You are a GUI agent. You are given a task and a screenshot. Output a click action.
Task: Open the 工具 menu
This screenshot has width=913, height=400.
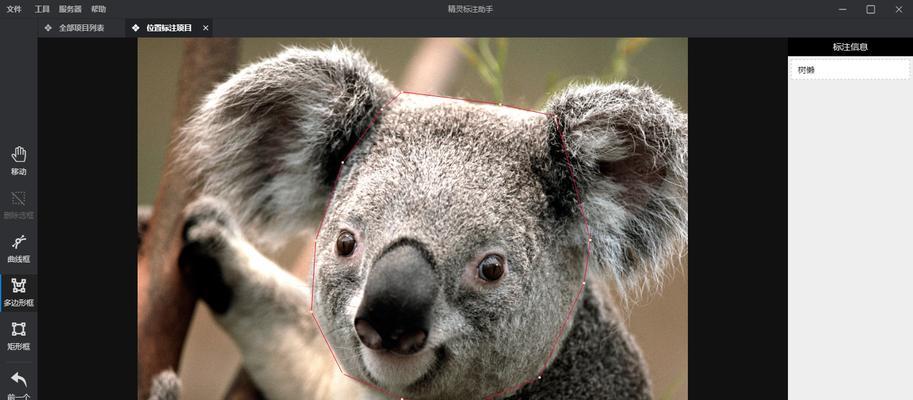pos(42,9)
